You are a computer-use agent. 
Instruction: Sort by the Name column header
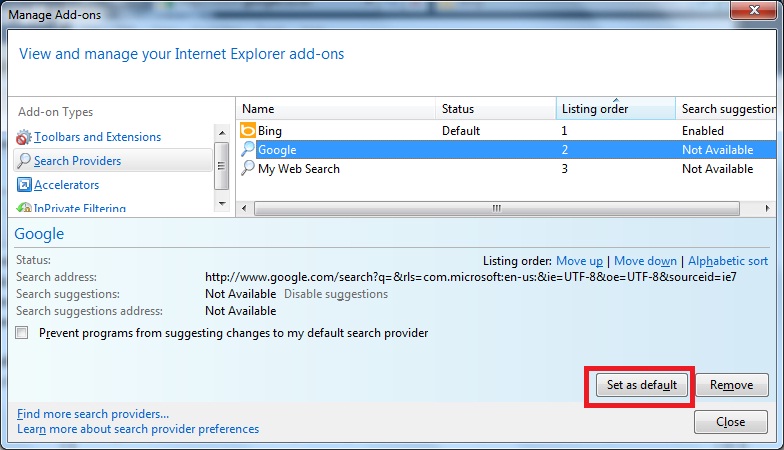(336, 108)
